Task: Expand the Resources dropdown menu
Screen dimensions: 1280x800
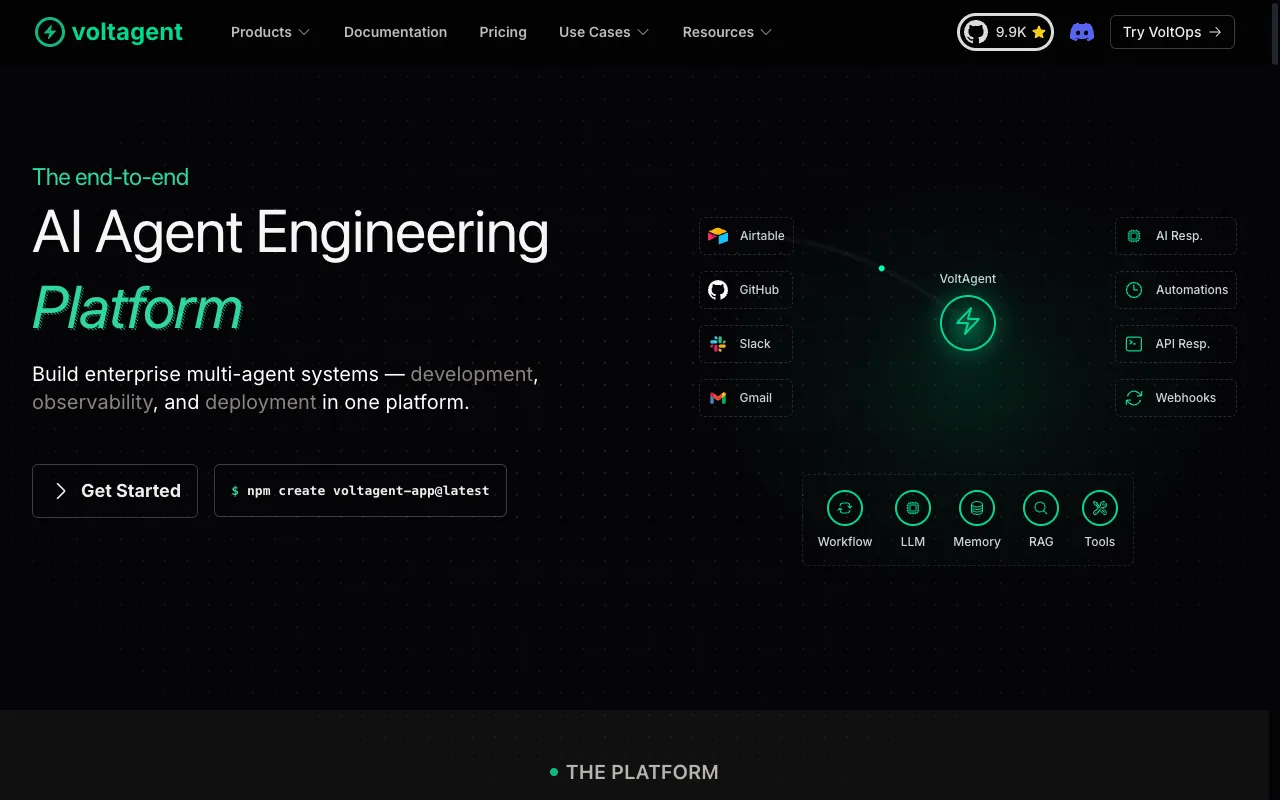Action: click(x=727, y=32)
